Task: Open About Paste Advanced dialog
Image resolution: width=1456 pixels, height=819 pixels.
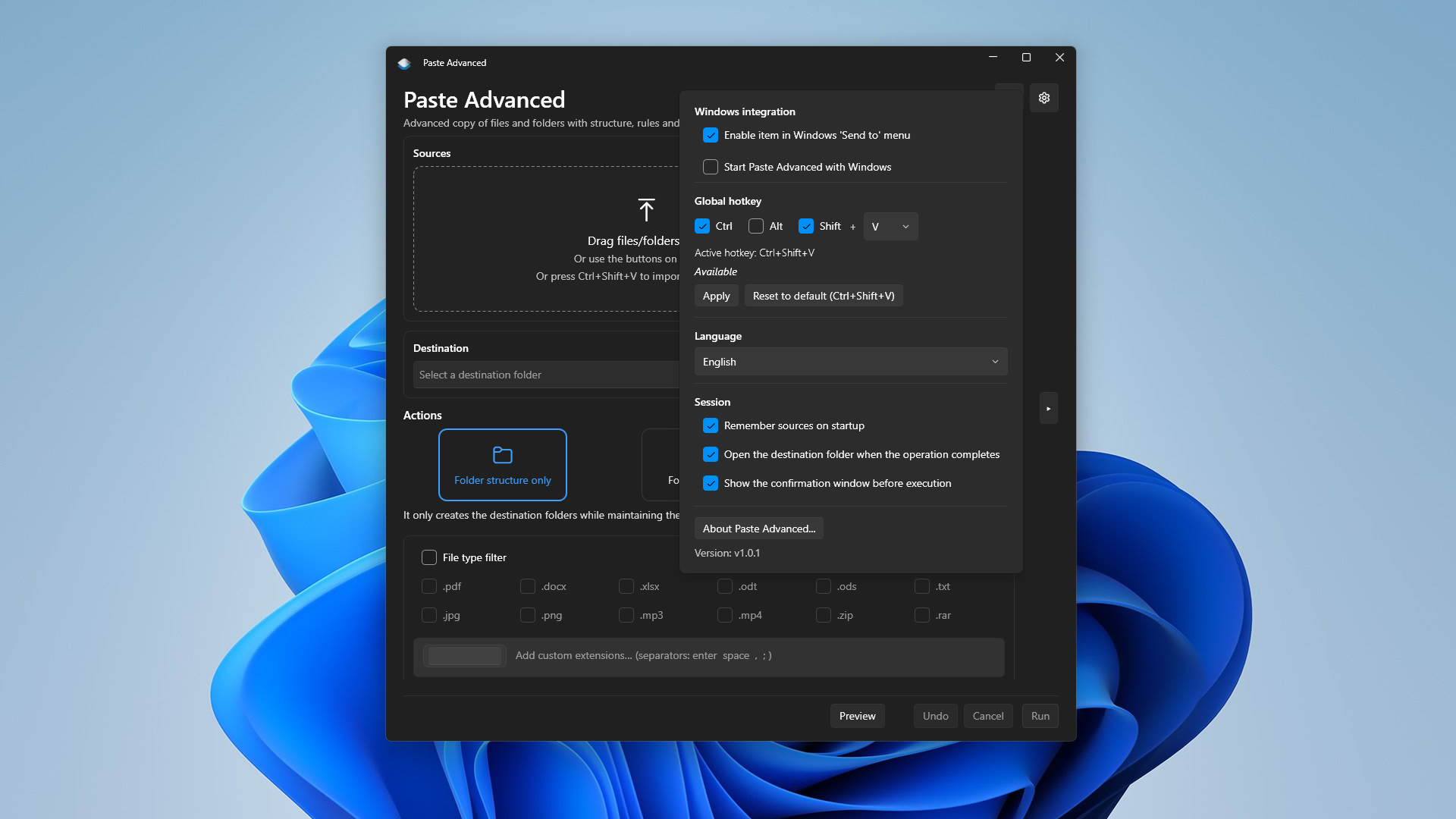Action: coord(759,529)
